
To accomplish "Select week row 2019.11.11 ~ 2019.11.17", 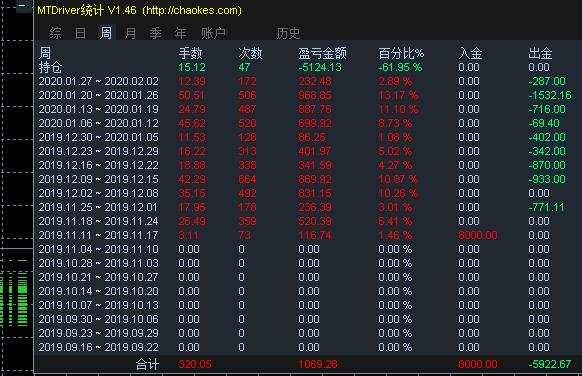I will click(x=308, y=235).
